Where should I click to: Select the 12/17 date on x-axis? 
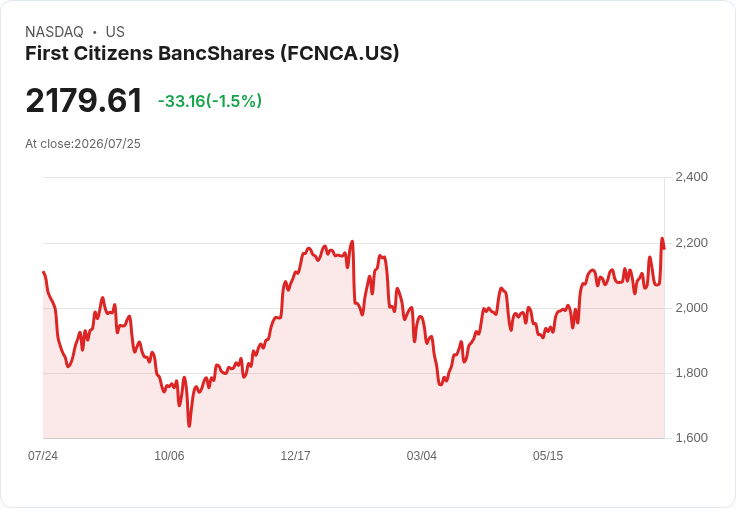[x=295, y=455]
